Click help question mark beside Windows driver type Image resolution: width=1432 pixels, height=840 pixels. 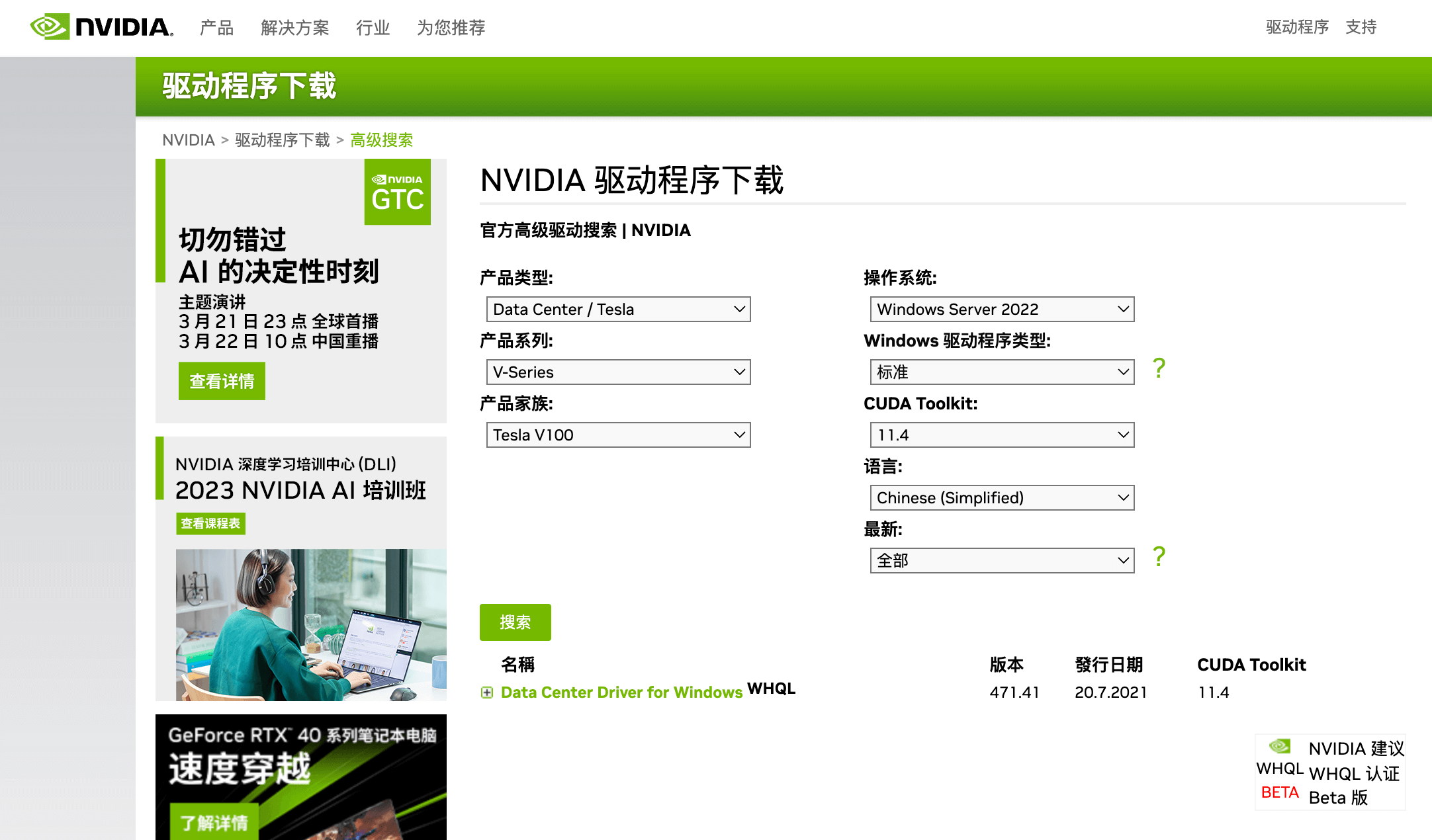1159,368
